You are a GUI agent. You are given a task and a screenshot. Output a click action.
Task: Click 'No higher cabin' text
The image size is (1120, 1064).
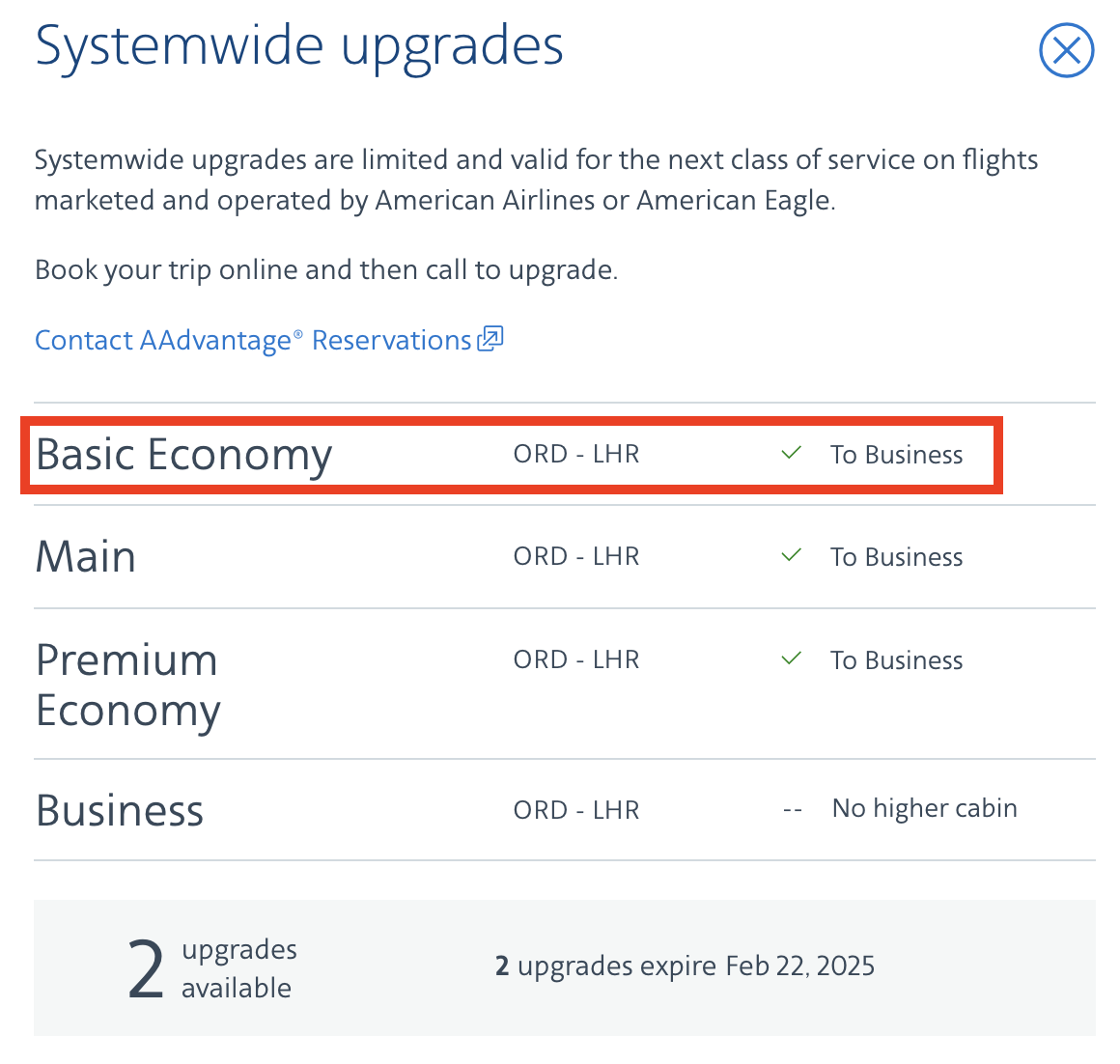[x=924, y=809]
